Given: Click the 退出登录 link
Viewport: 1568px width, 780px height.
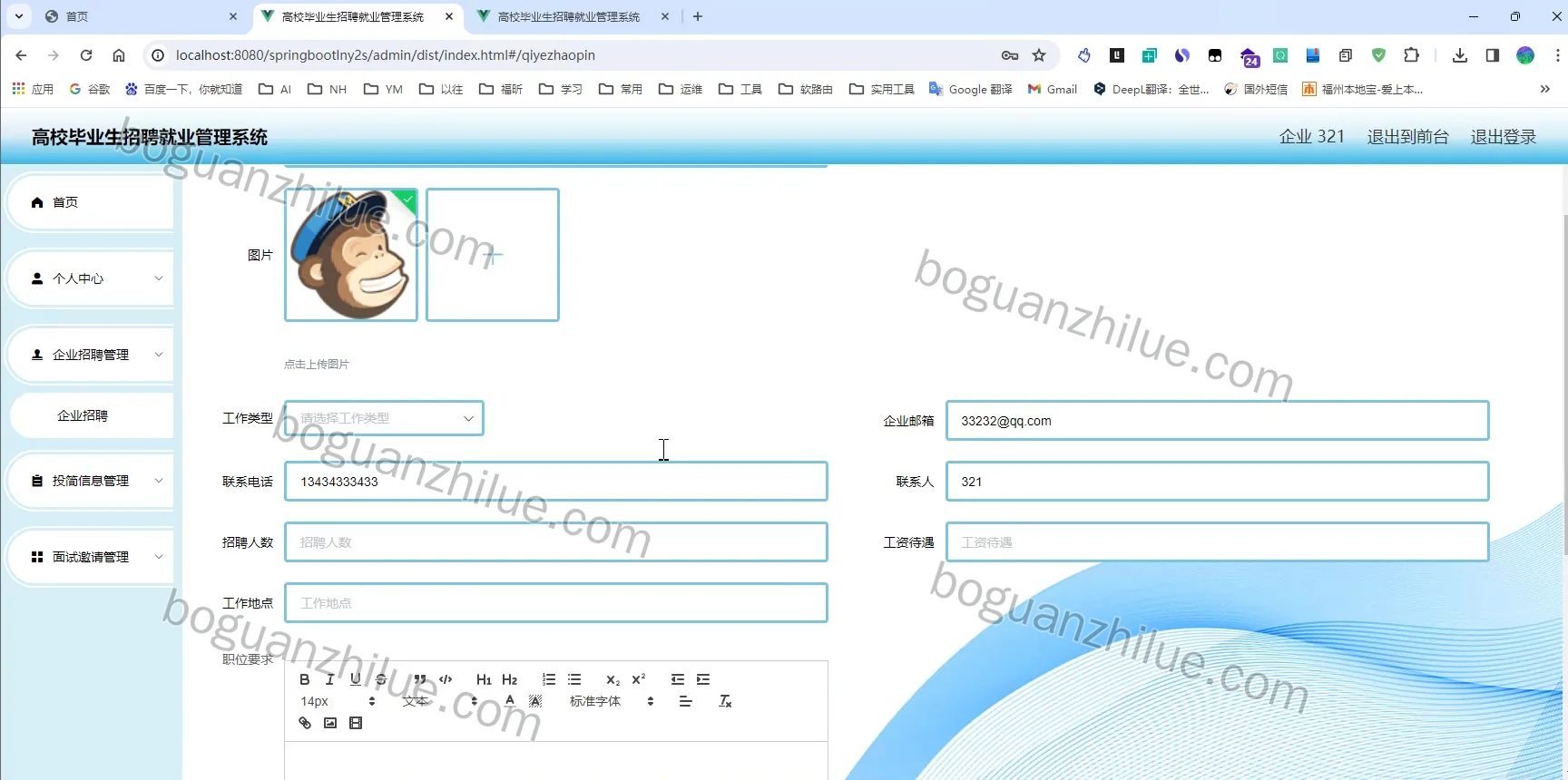Looking at the screenshot, I should [1503, 137].
